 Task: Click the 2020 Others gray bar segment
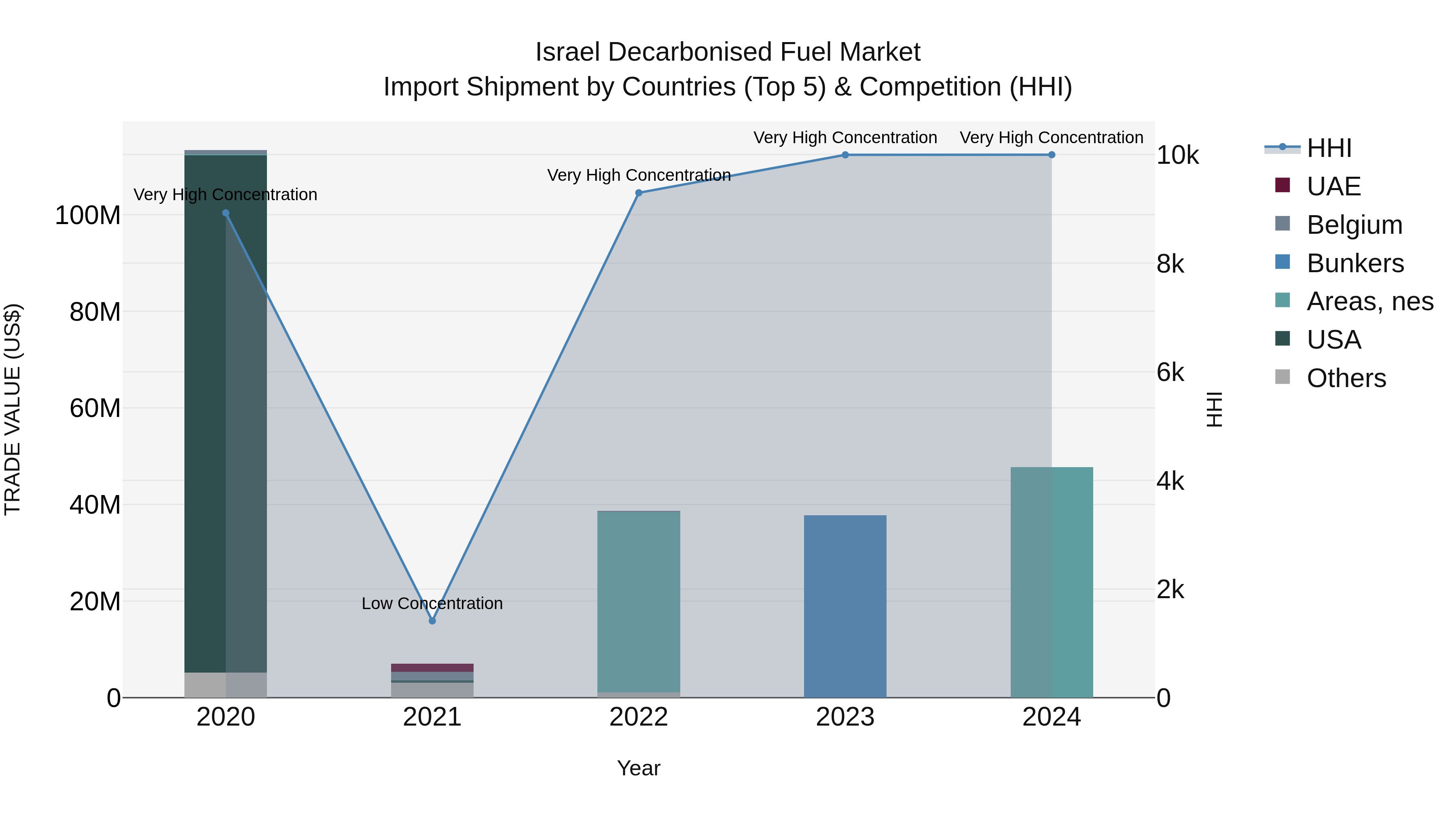[226, 685]
